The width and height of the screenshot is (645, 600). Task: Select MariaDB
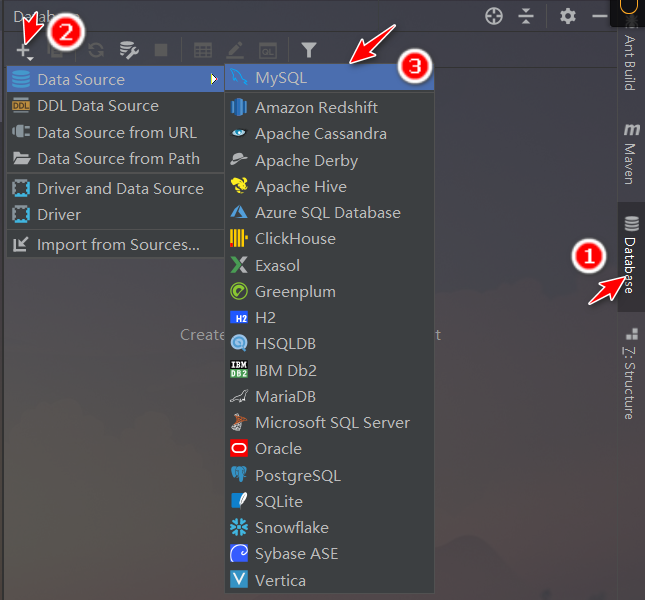[x=329, y=396]
